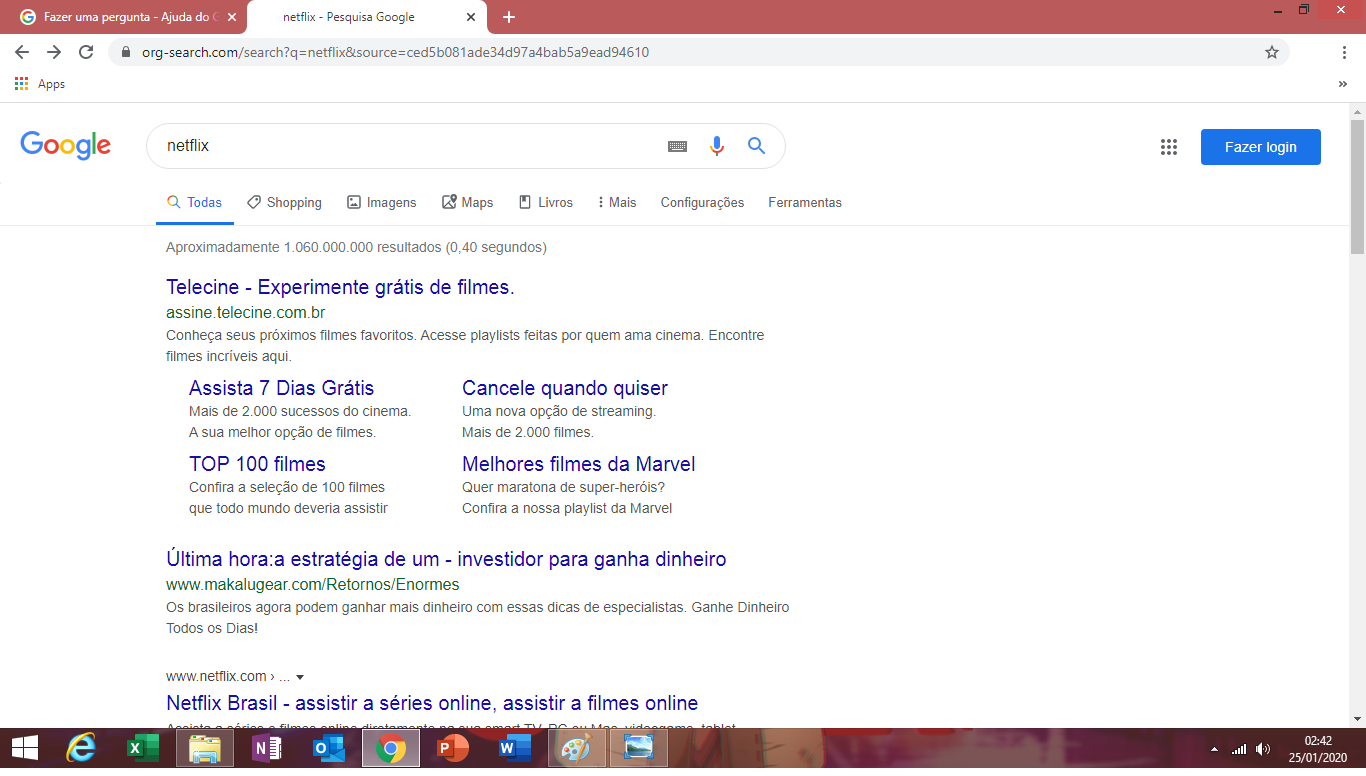Select the 'Todas' results tab
1366x776 pixels.
coord(195,202)
